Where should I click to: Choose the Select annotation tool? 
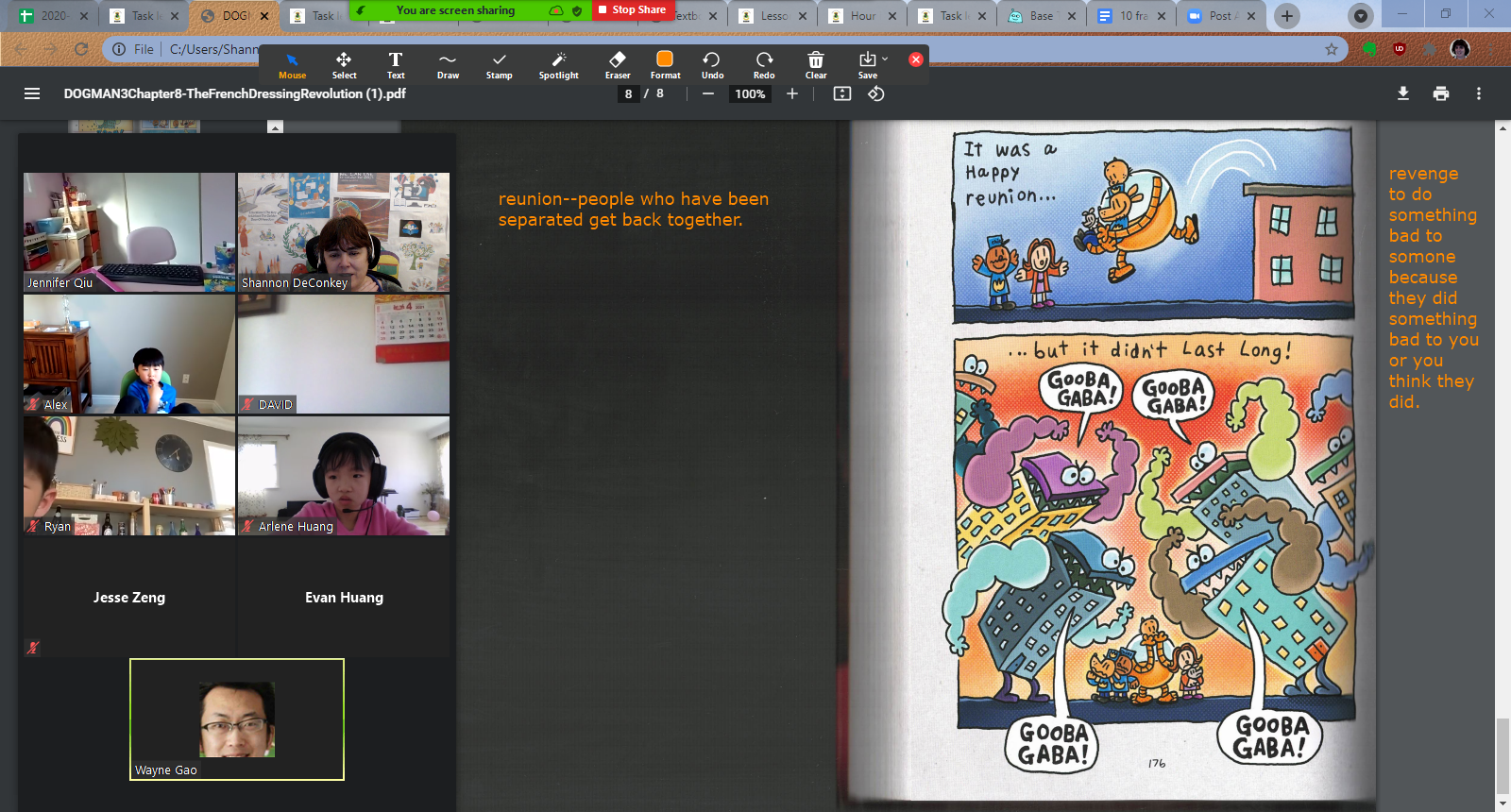pyautogui.click(x=344, y=65)
